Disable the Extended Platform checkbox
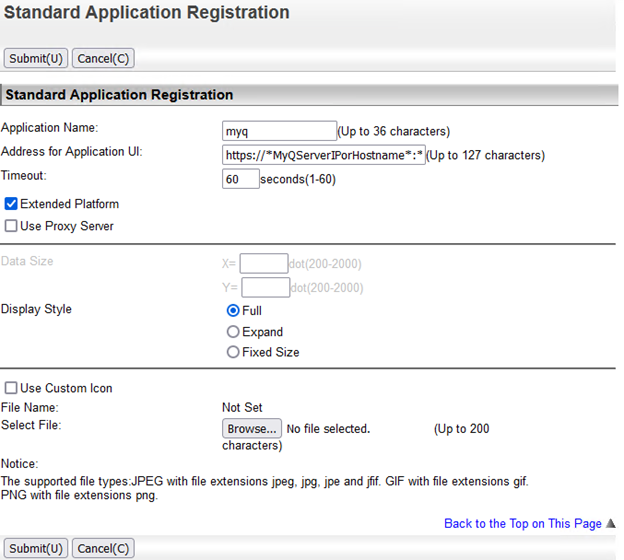 (11, 204)
